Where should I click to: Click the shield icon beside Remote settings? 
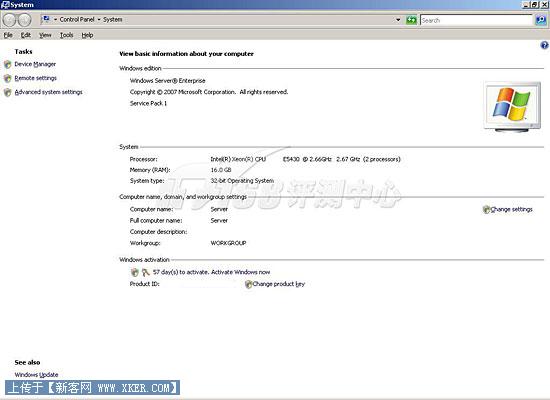[8, 78]
